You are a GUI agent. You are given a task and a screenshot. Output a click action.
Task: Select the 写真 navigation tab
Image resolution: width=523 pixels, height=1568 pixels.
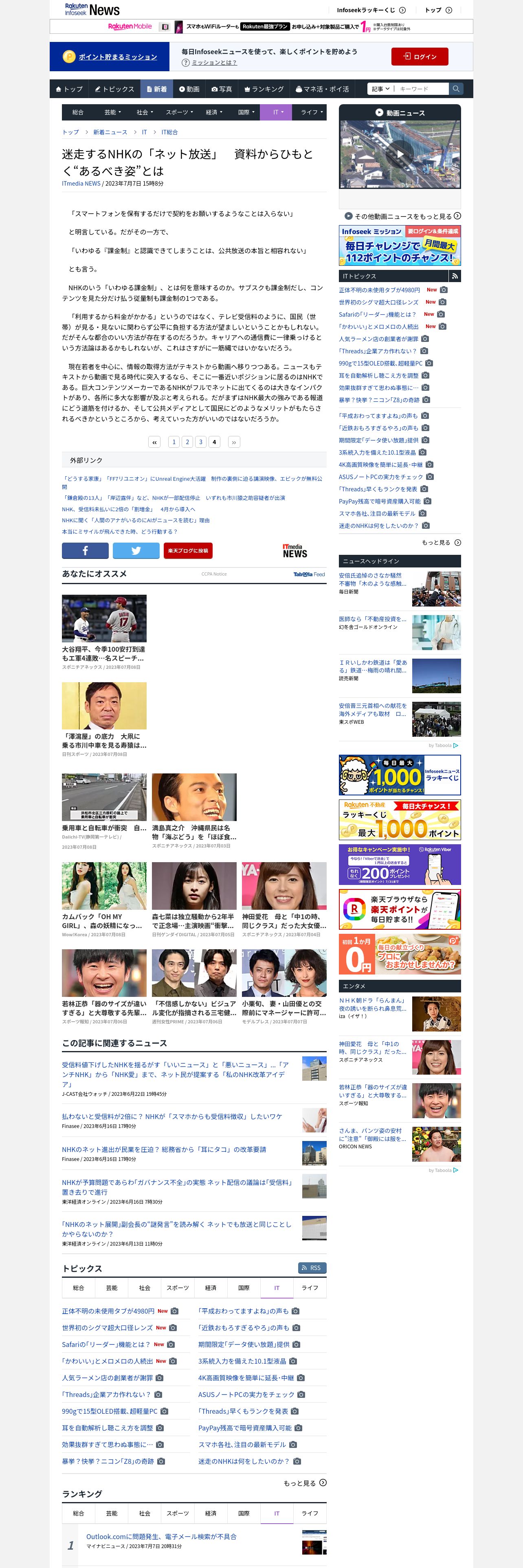222,89
